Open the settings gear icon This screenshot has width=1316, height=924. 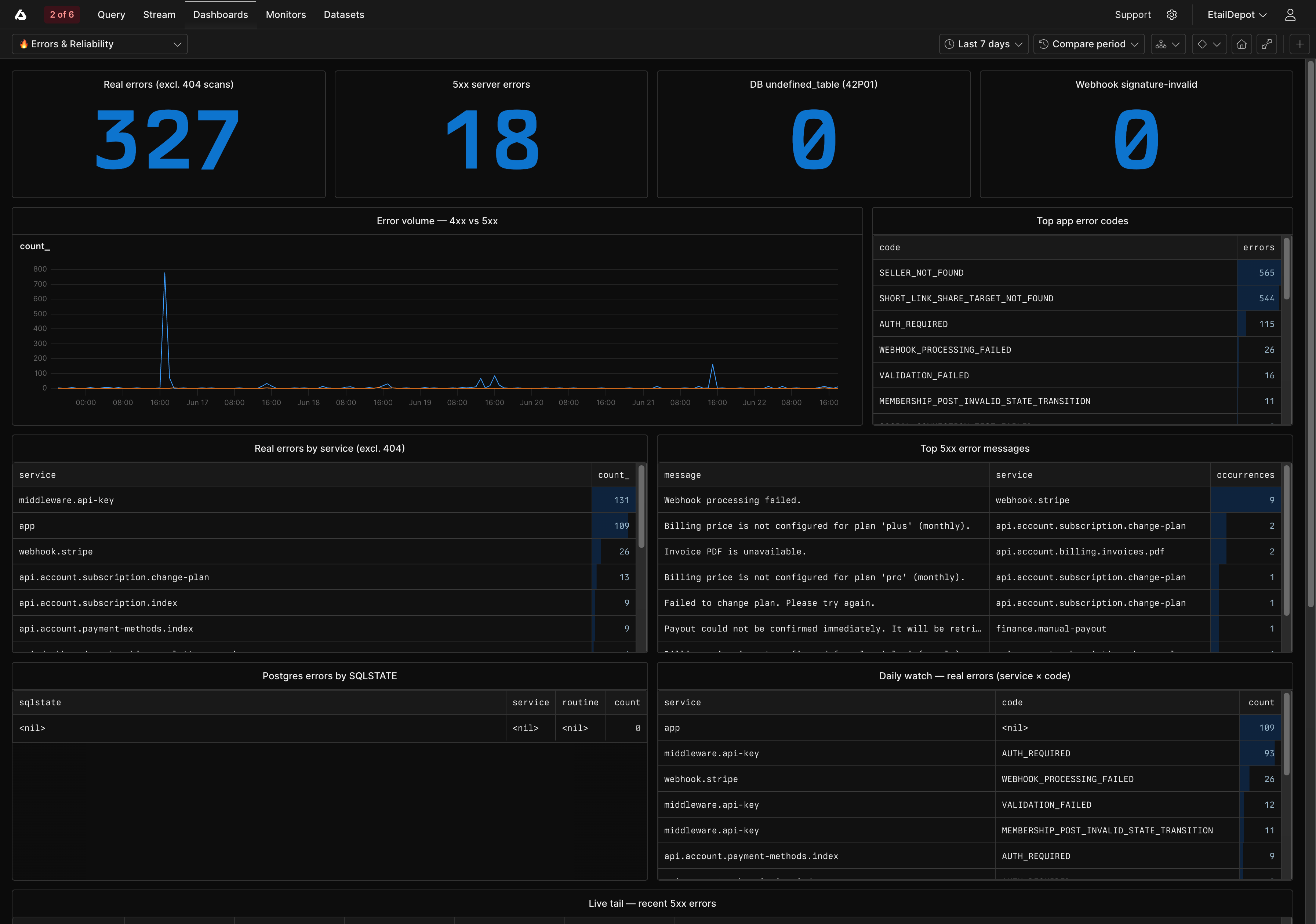[x=1171, y=15]
